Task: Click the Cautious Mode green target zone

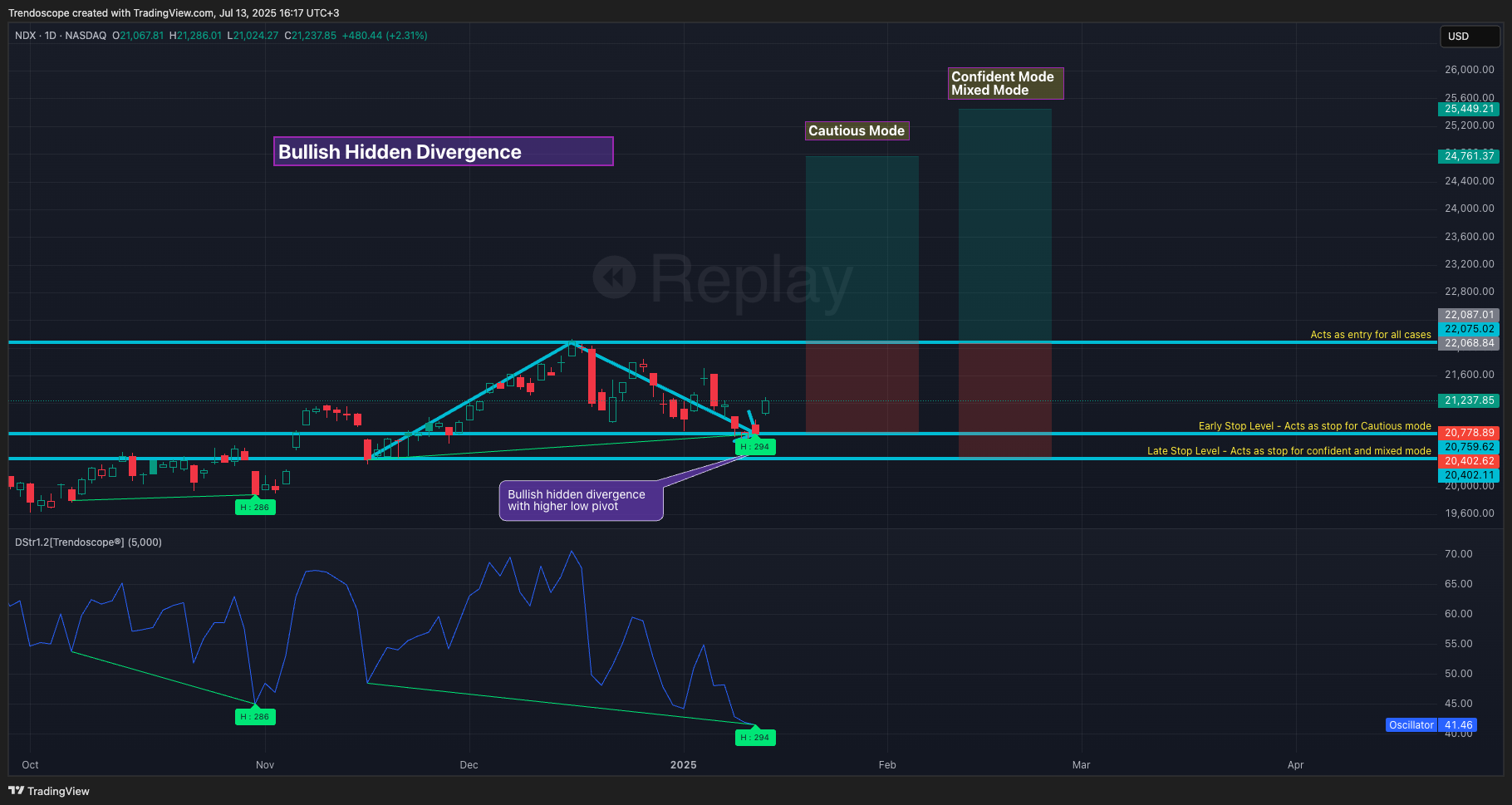Action: [x=862, y=248]
